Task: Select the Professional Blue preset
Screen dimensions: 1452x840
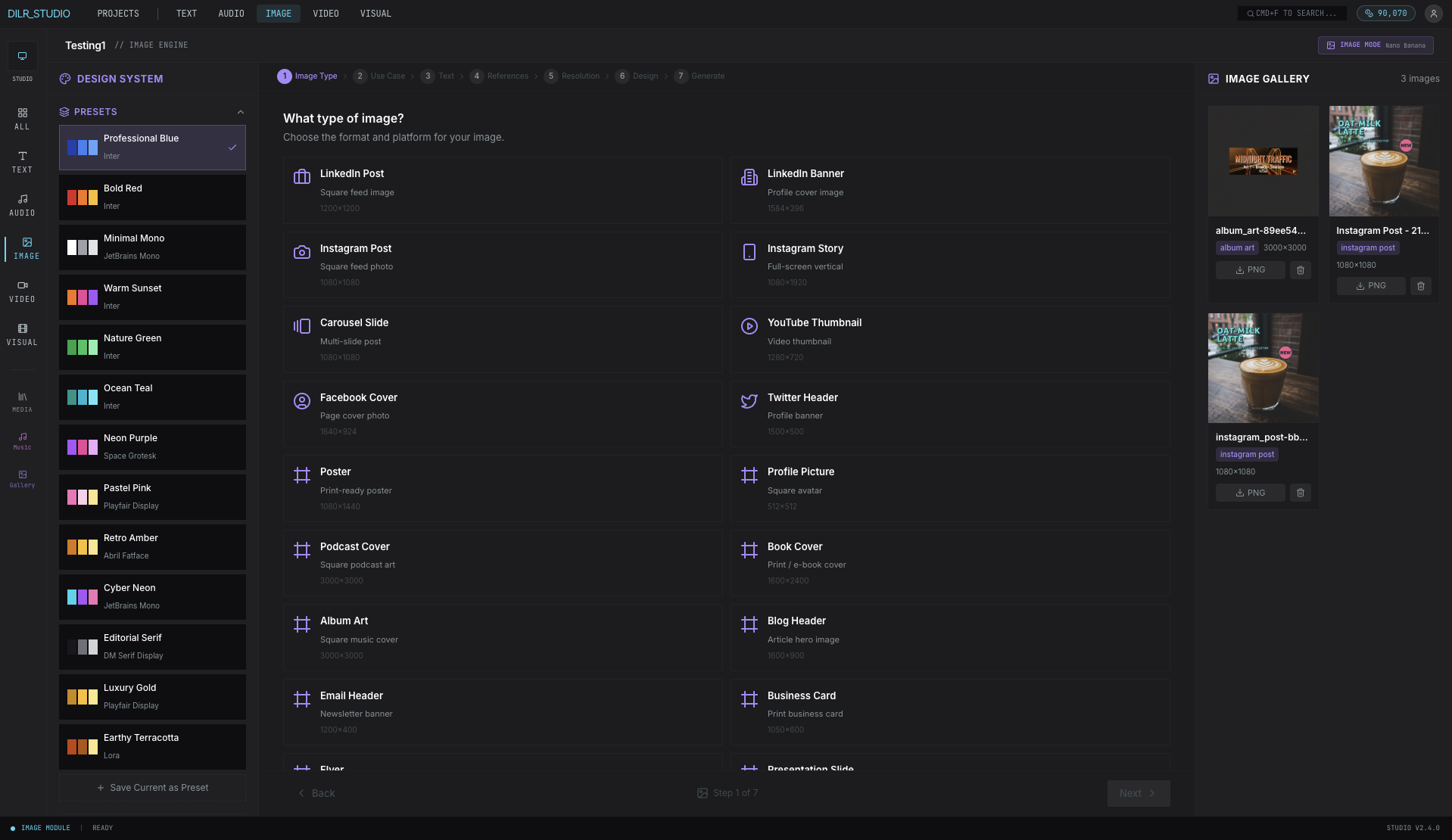Action: [152, 147]
